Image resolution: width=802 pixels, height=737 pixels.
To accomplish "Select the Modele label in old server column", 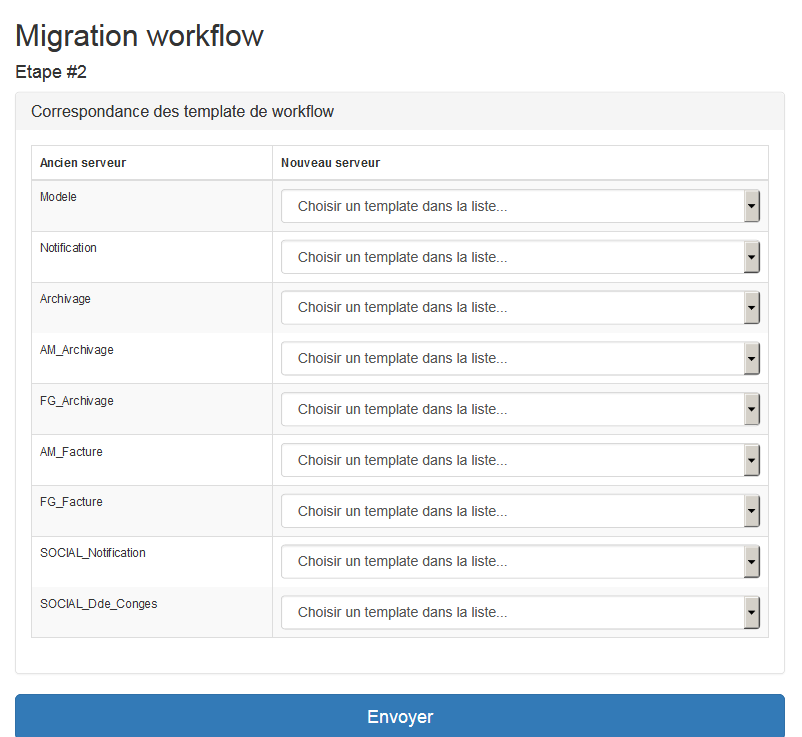I will click(x=58, y=197).
